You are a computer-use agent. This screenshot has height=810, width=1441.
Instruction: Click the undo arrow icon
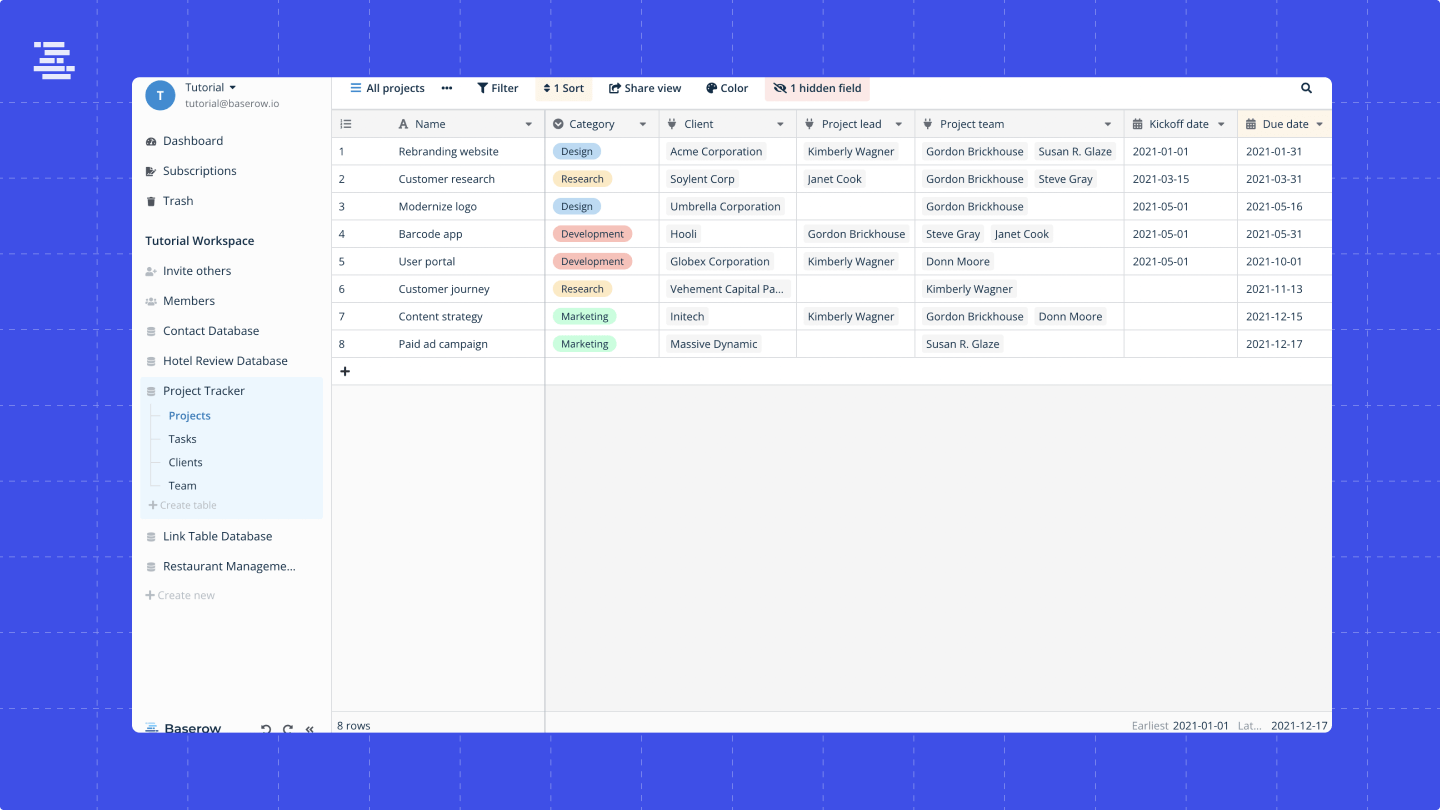click(x=266, y=729)
